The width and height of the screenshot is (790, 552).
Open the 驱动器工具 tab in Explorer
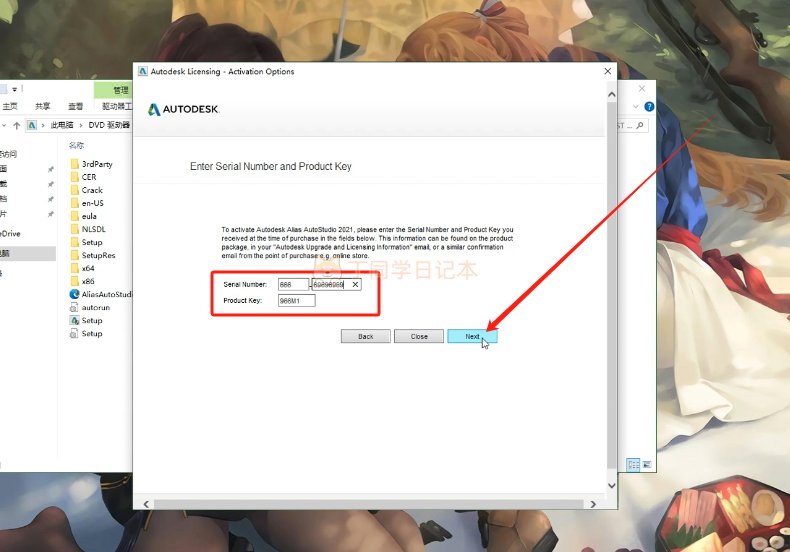click(x=117, y=106)
